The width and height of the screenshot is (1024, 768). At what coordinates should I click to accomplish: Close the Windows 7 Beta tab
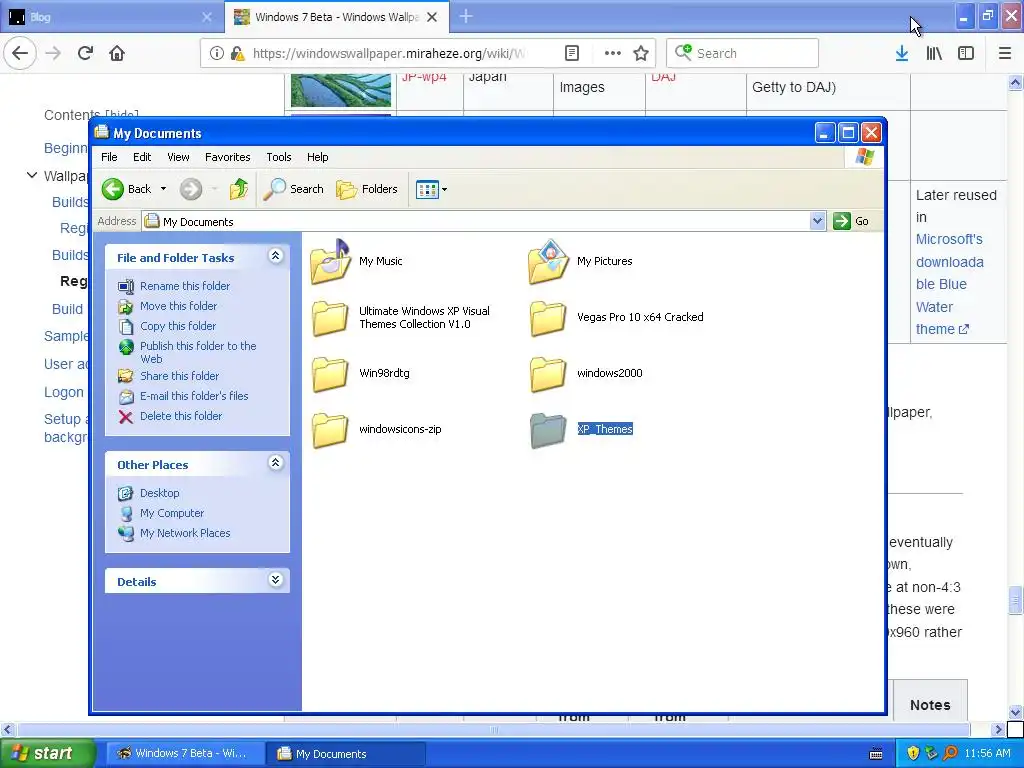pyautogui.click(x=432, y=17)
